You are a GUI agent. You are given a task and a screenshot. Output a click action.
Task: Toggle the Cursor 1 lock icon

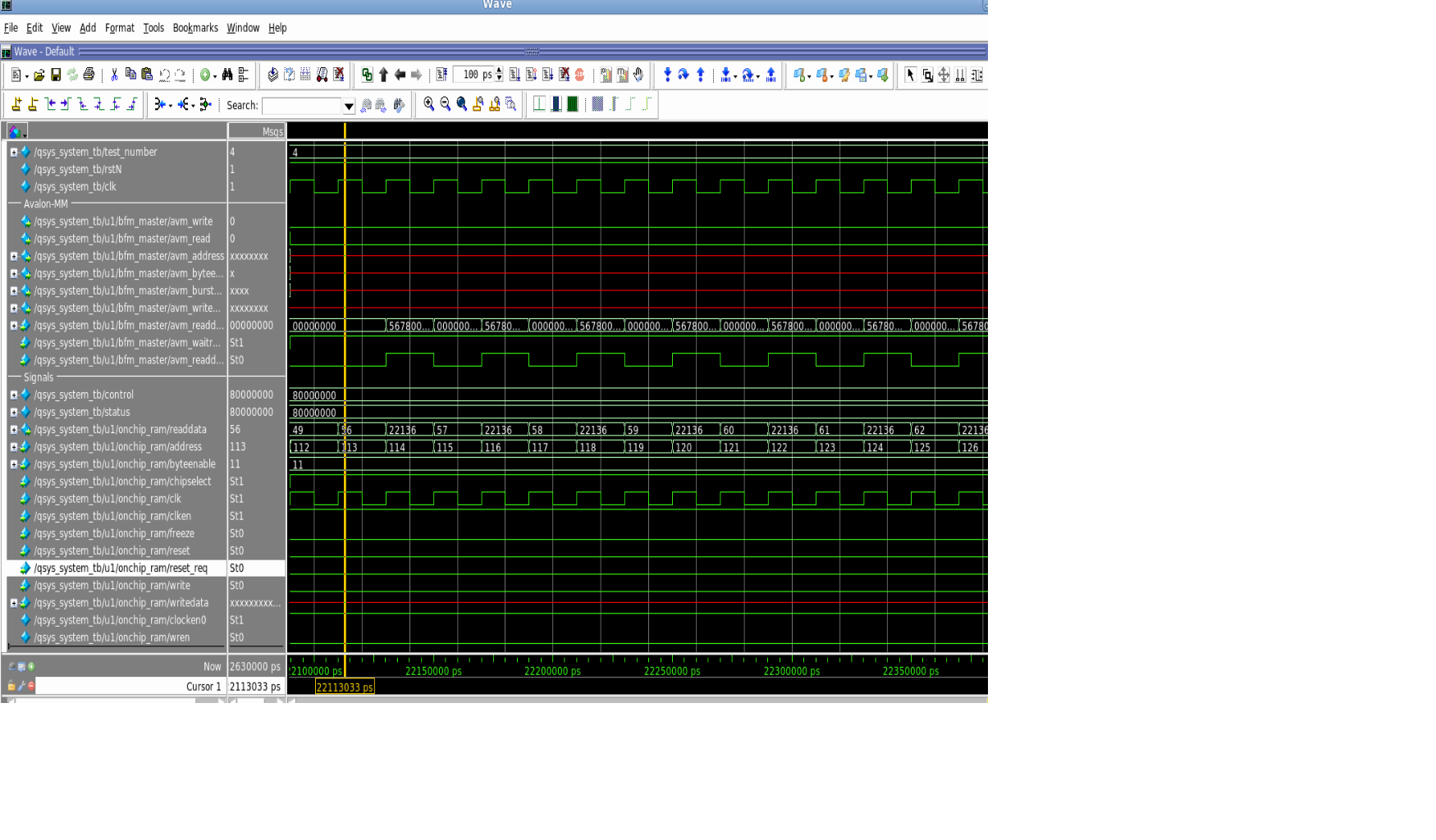click(x=11, y=686)
